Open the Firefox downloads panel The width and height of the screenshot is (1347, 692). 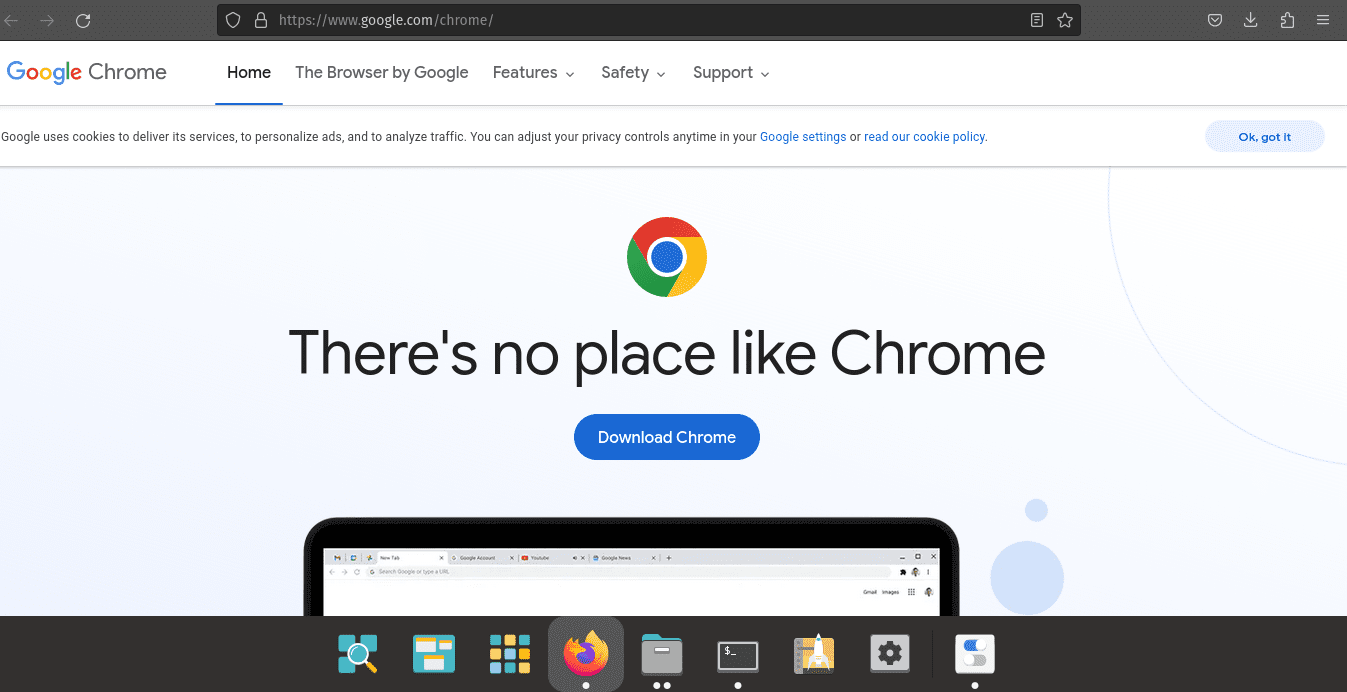[1251, 20]
